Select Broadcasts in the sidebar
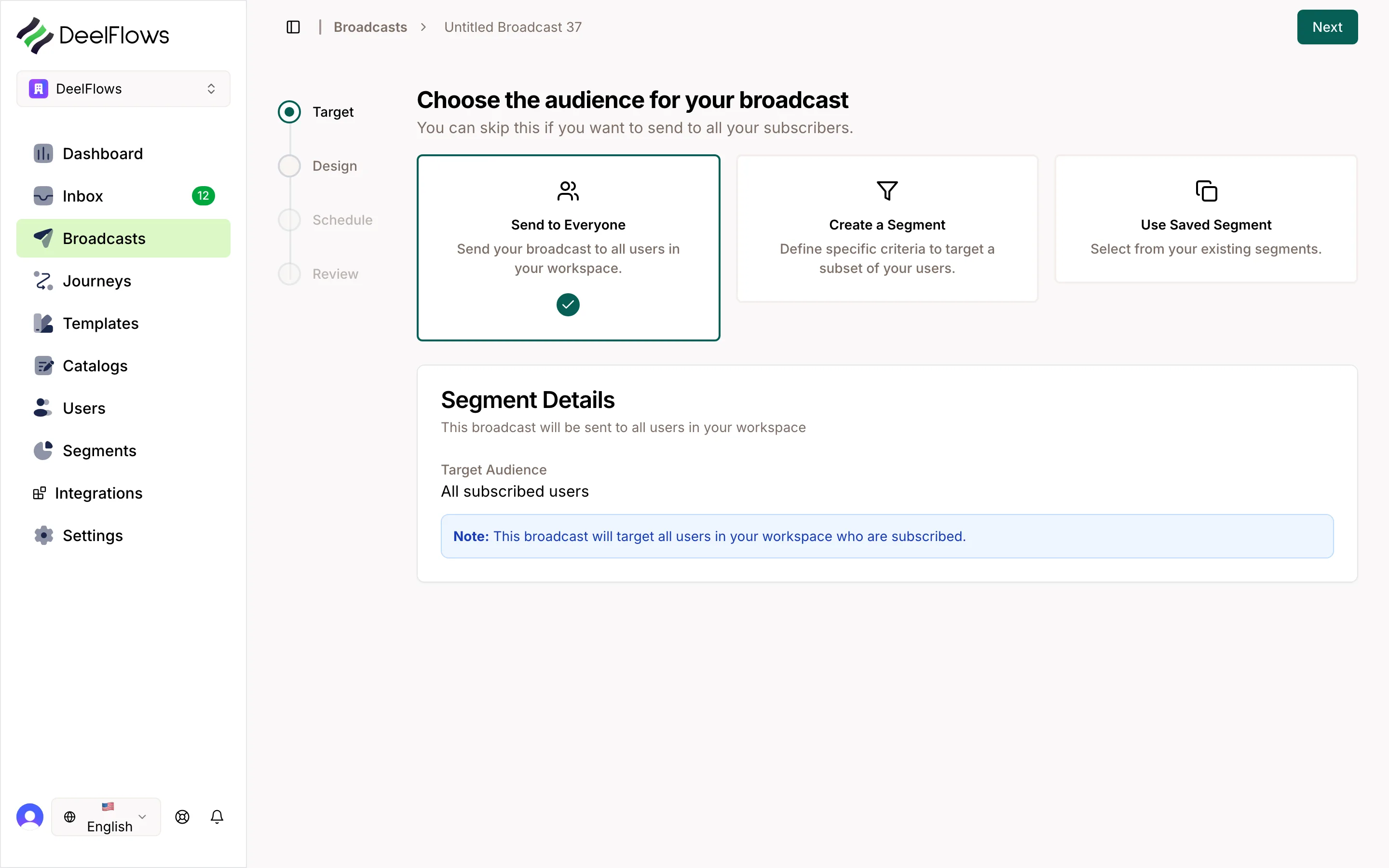 tap(123, 238)
